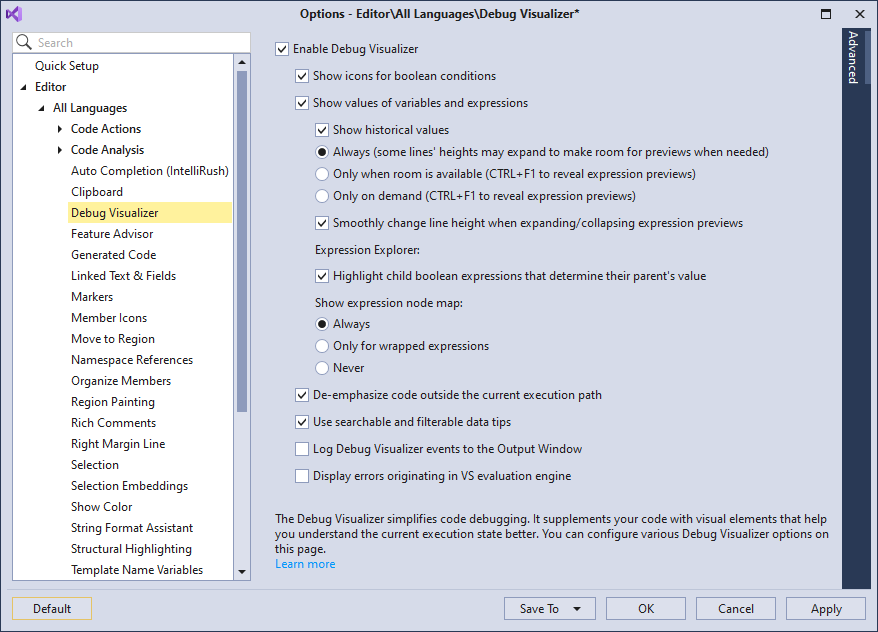Apply the option changes
The image size is (878, 632).
tap(826, 608)
